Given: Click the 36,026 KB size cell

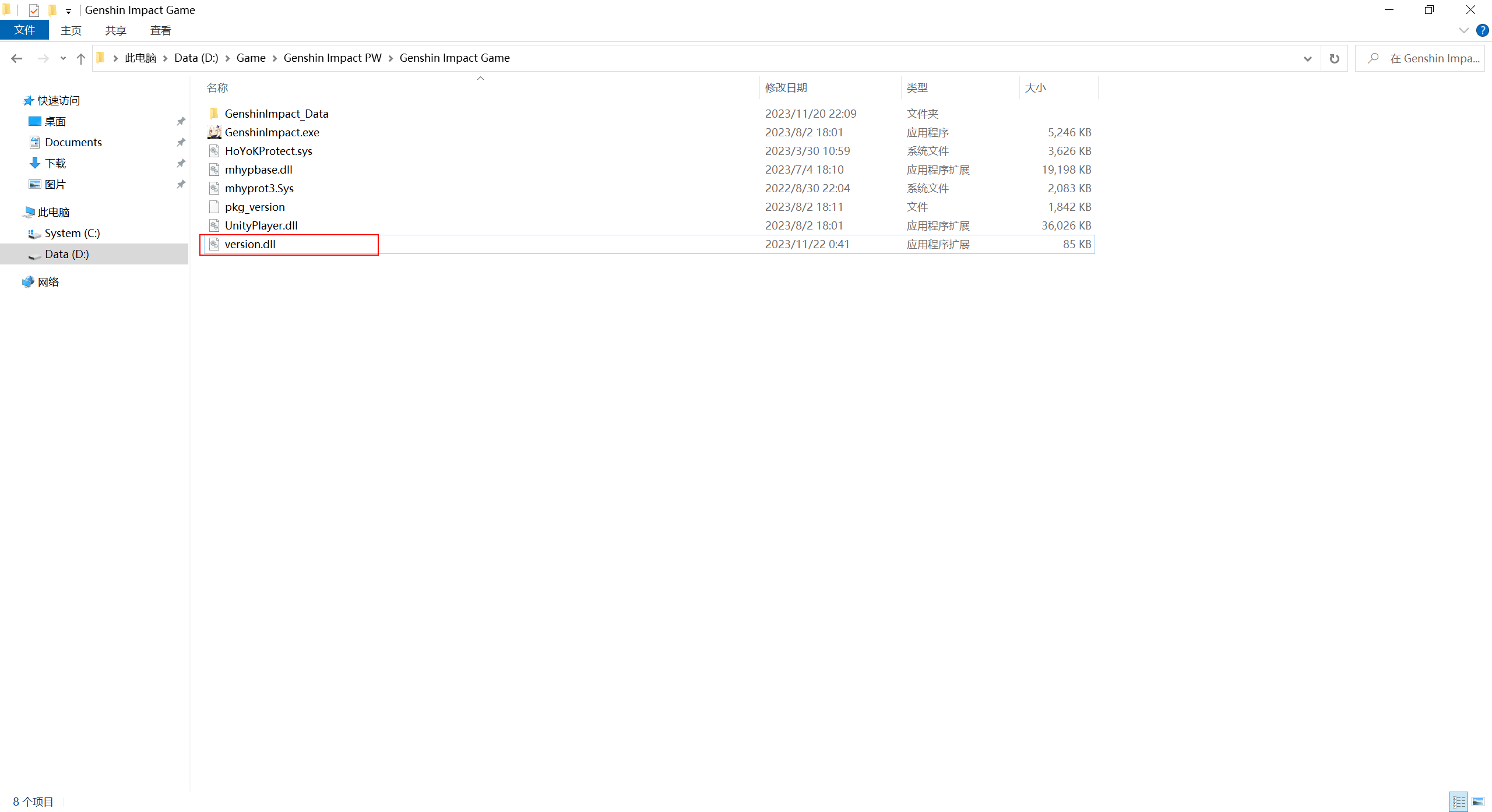Looking at the screenshot, I should pyautogui.click(x=1066, y=225).
